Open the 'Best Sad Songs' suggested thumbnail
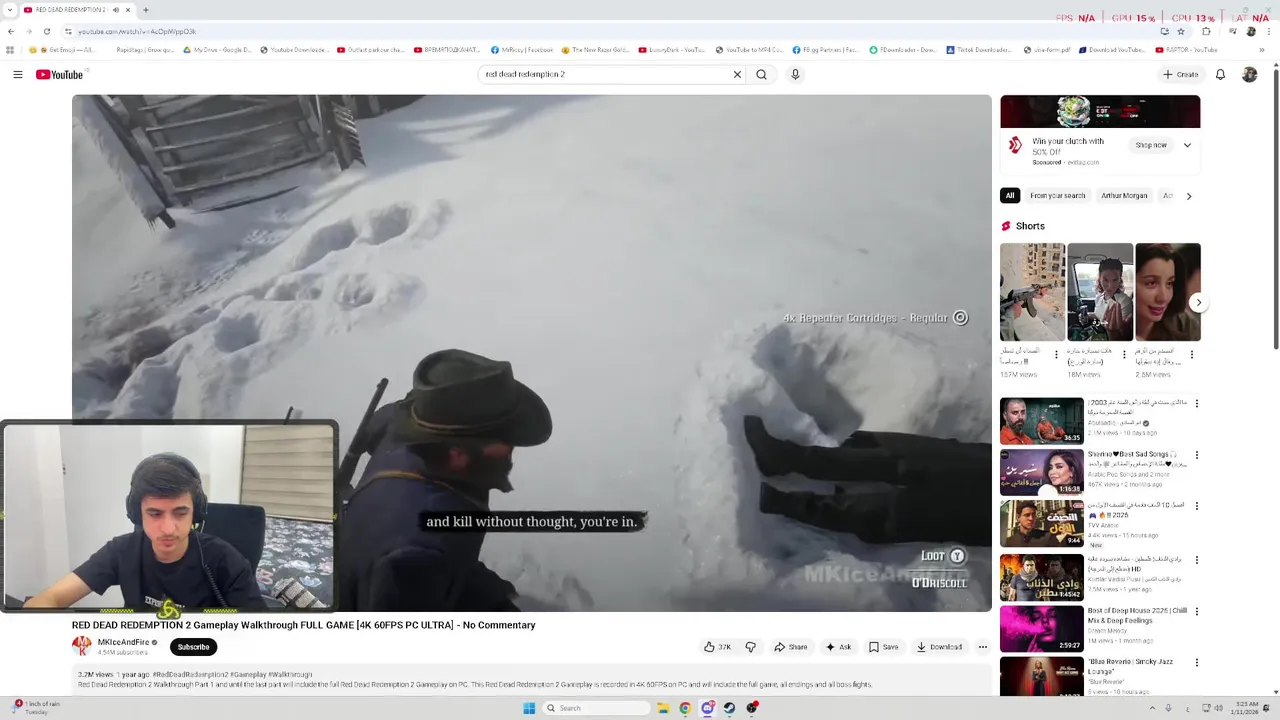The height and width of the screenshot is (720, 1280). 1041,472
